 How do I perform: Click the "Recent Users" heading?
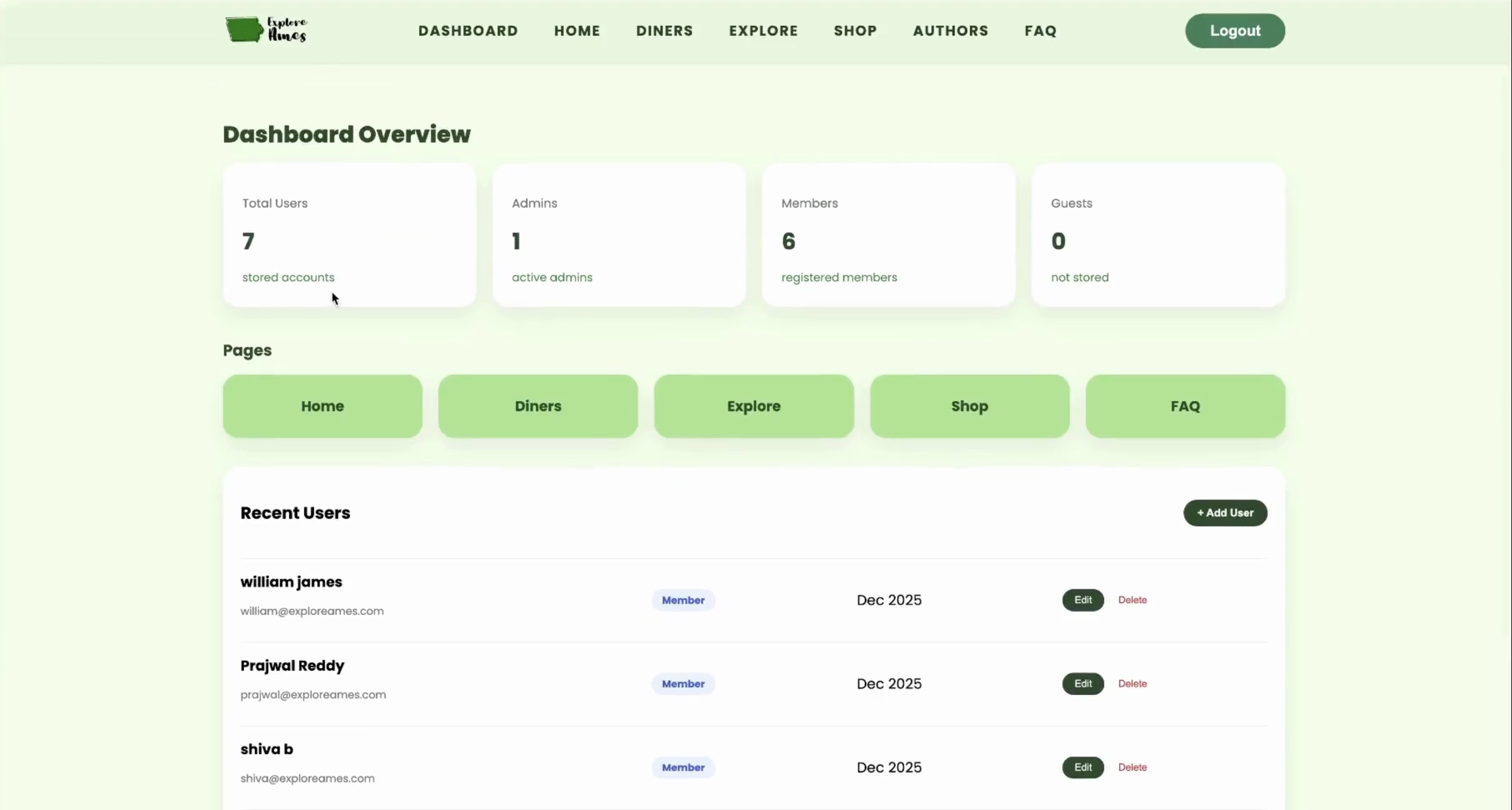click(x=295, y=513)
